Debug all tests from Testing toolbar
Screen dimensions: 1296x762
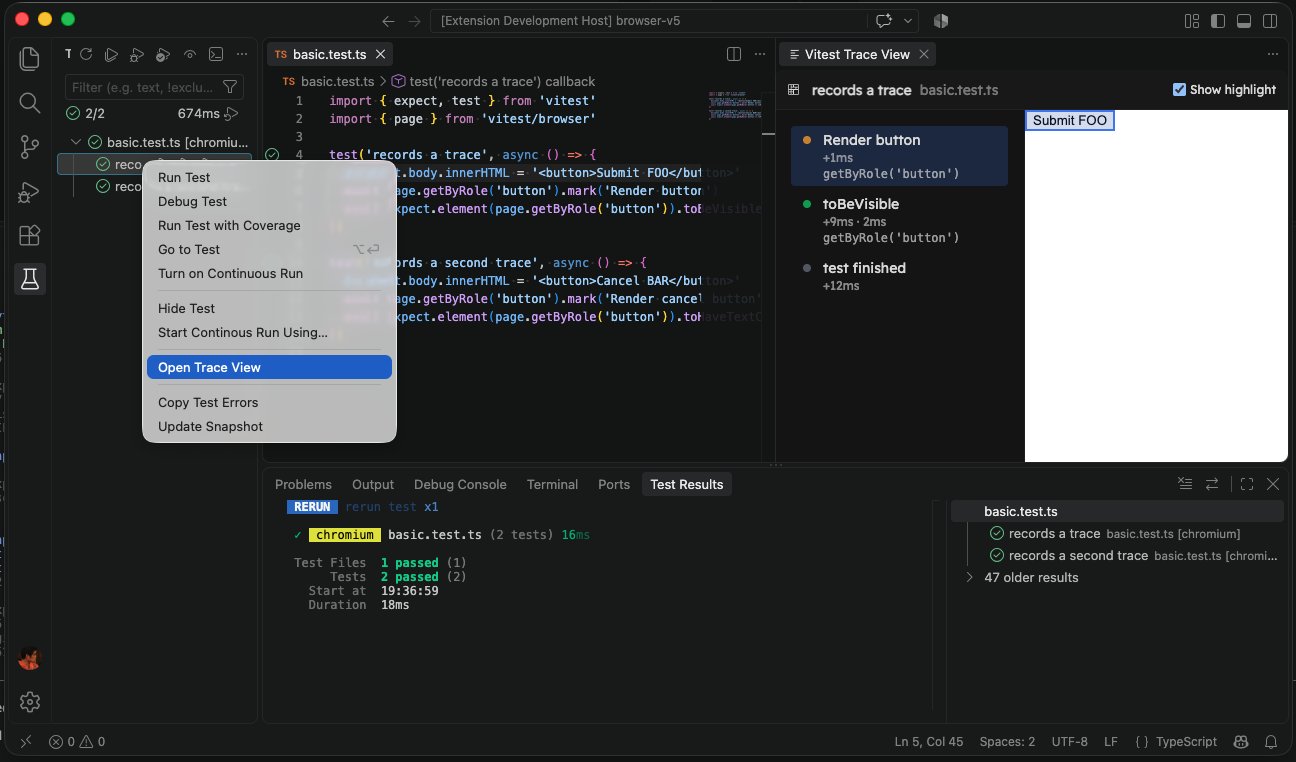coord(138,54)
